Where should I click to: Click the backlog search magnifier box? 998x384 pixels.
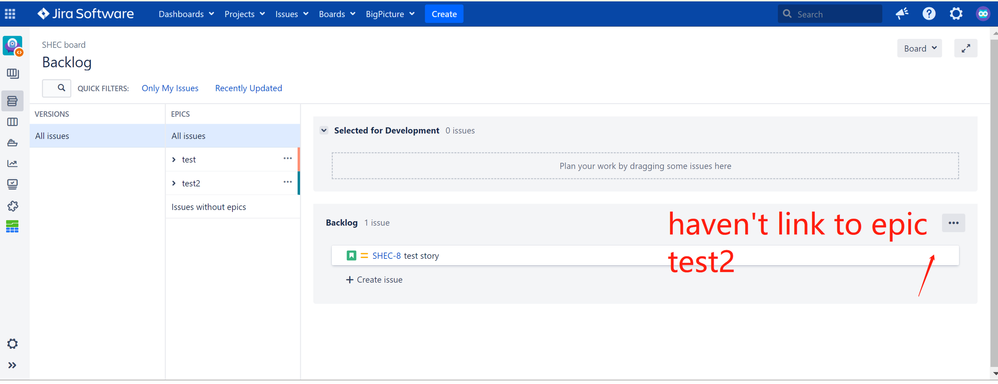[x=57, y=88]
